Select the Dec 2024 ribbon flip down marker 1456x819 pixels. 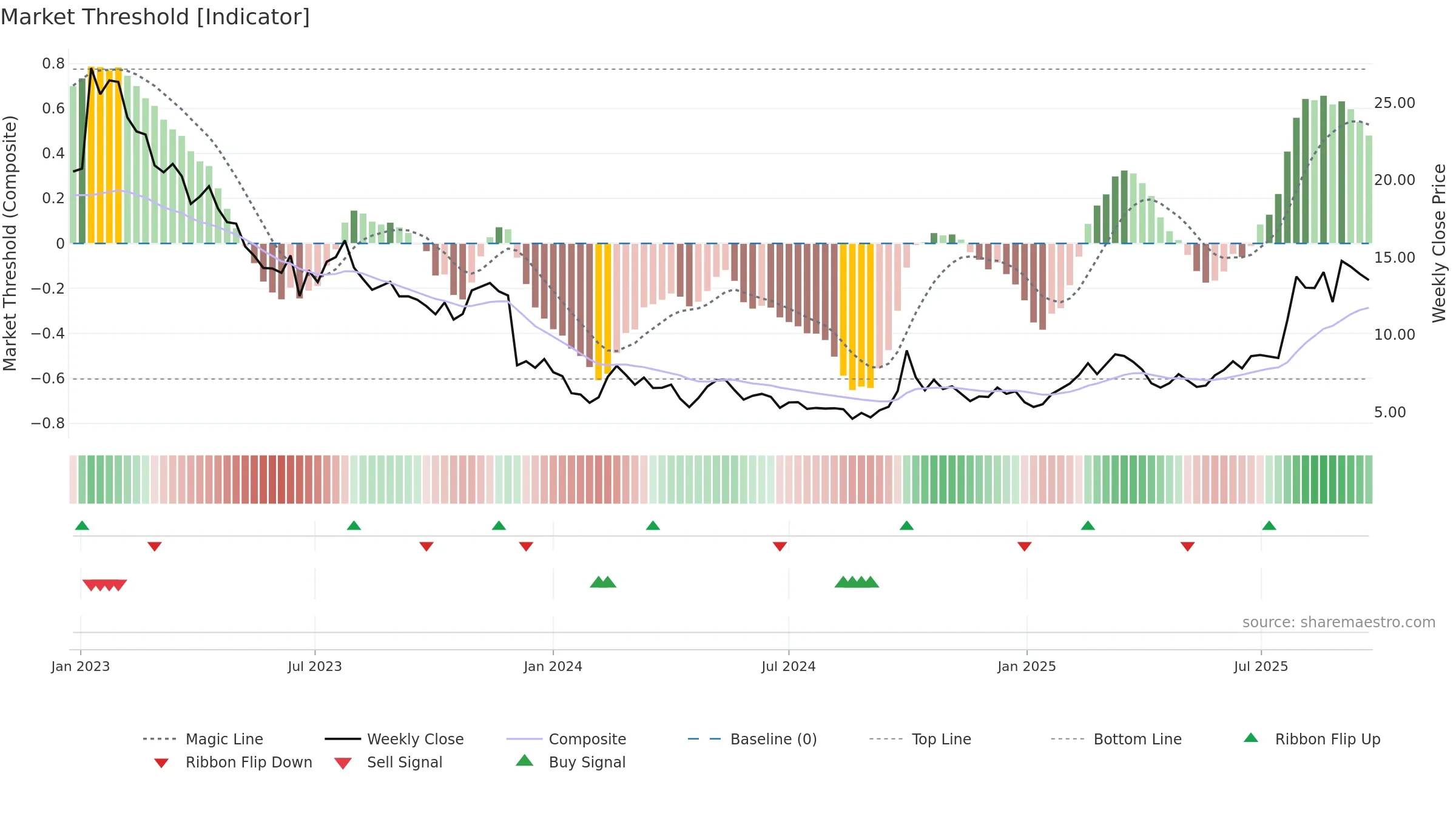click(x=1025, y=547)
